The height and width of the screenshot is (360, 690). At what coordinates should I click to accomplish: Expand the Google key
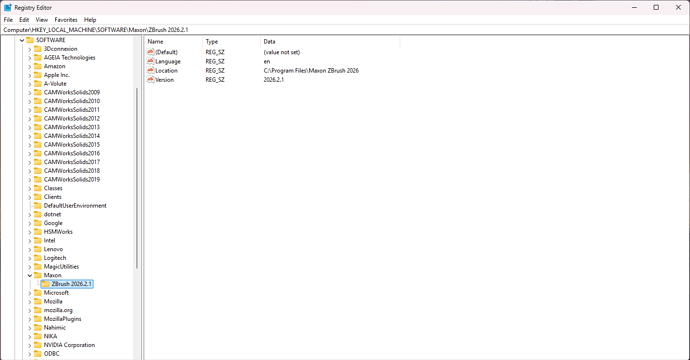[30, 223]
